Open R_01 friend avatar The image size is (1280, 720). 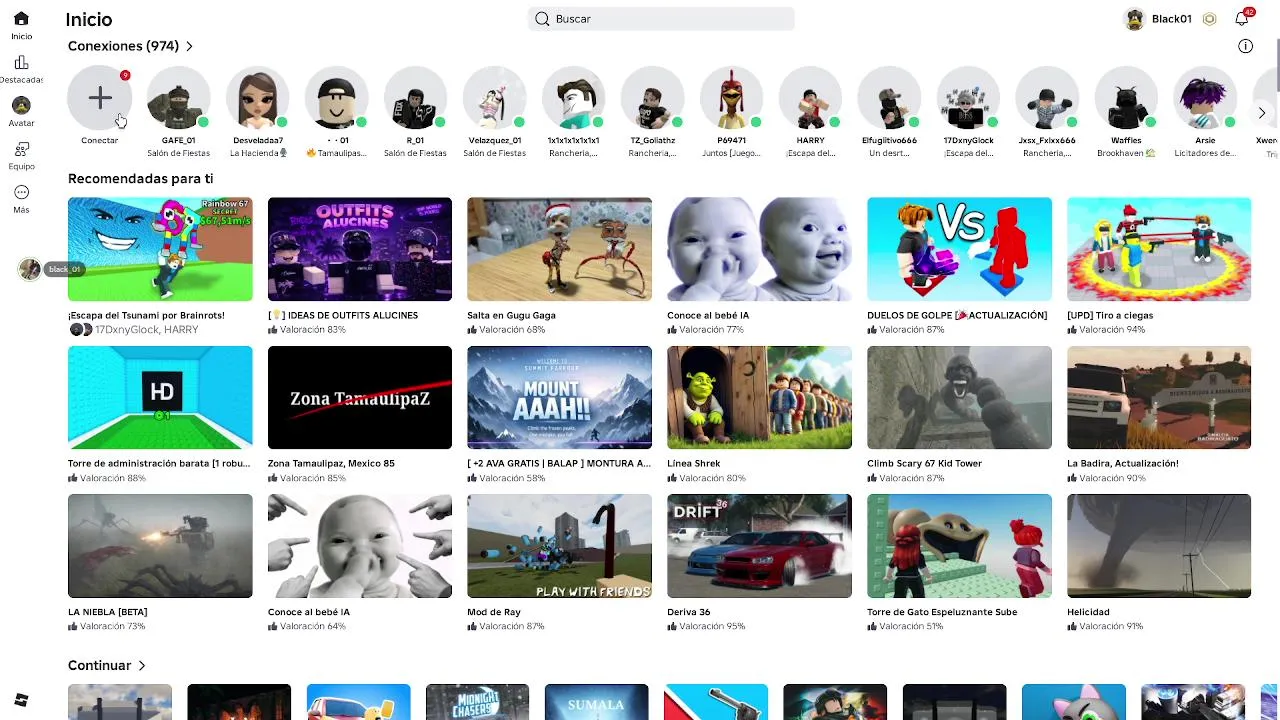[415, 98]
